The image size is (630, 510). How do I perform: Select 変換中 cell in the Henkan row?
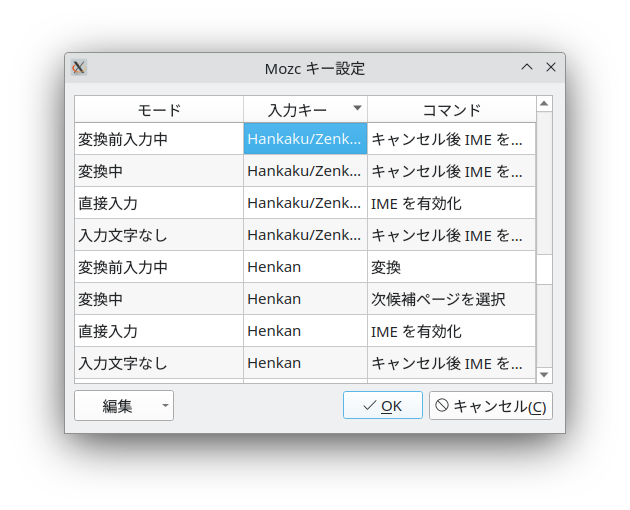pyautogui.click(x=159, y=299)
